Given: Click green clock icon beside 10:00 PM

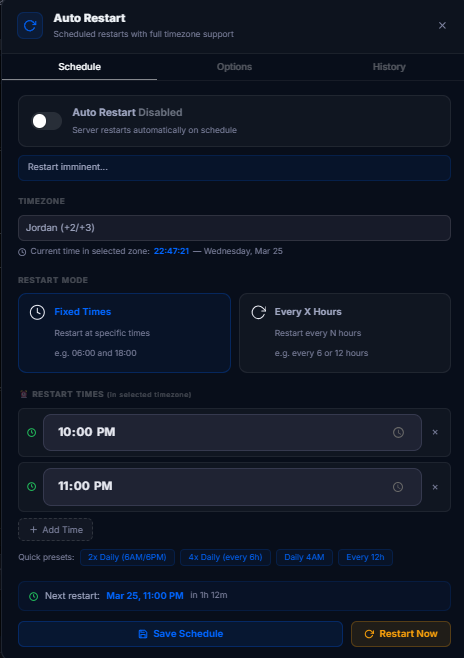Looking at the screenshot, I should pos(31,432).
